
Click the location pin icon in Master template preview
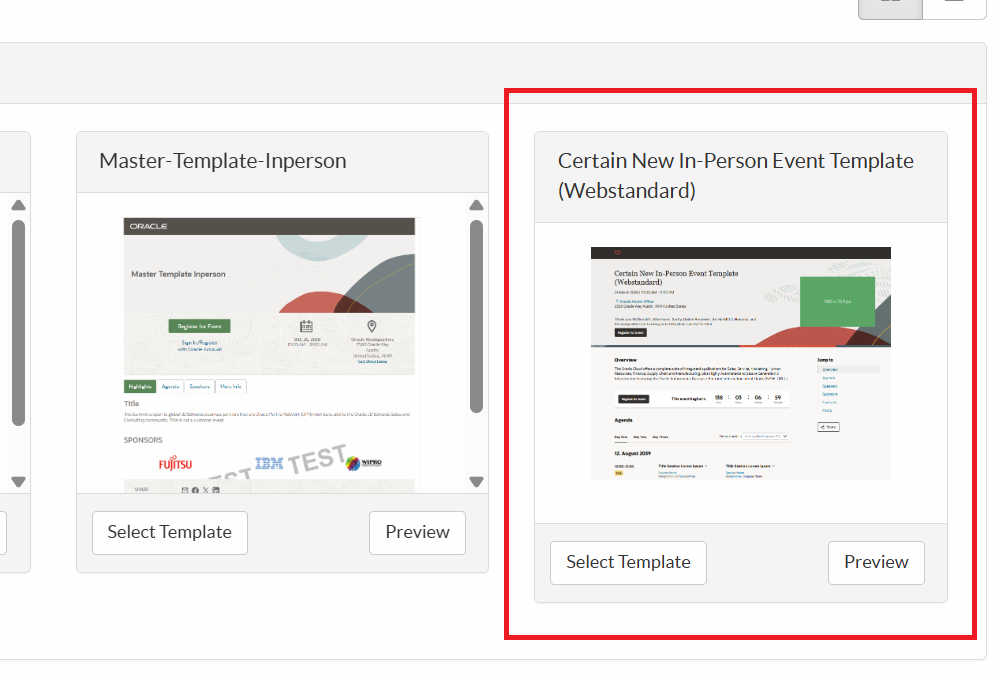coord(372,326)
